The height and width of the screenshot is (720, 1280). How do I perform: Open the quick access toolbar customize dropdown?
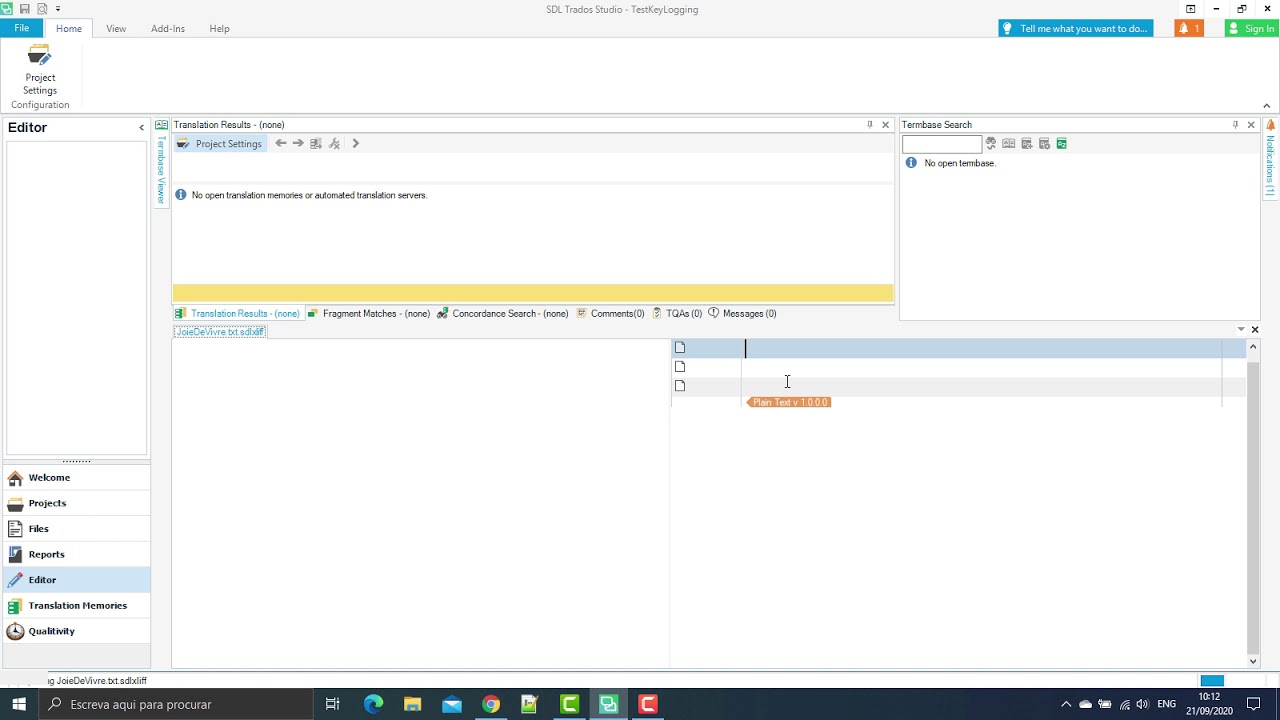click(x=58, y=9)
